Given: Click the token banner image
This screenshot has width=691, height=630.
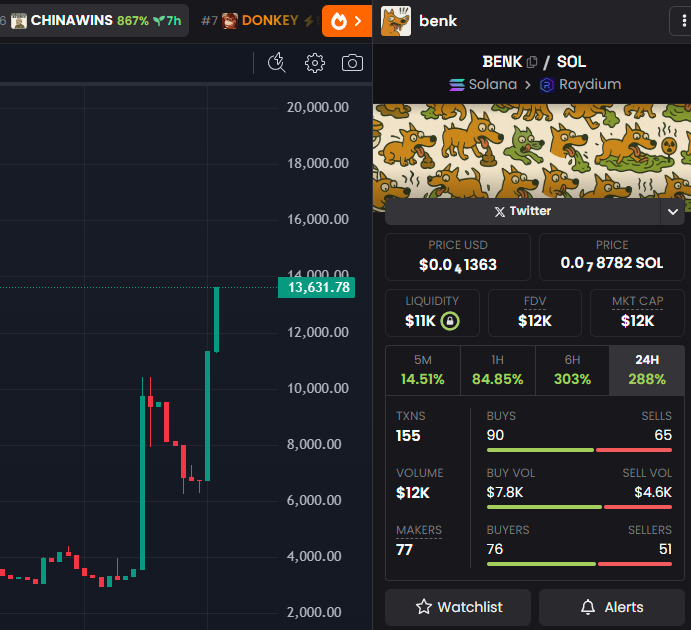Looking at the screenshot, I should [532, 151].
